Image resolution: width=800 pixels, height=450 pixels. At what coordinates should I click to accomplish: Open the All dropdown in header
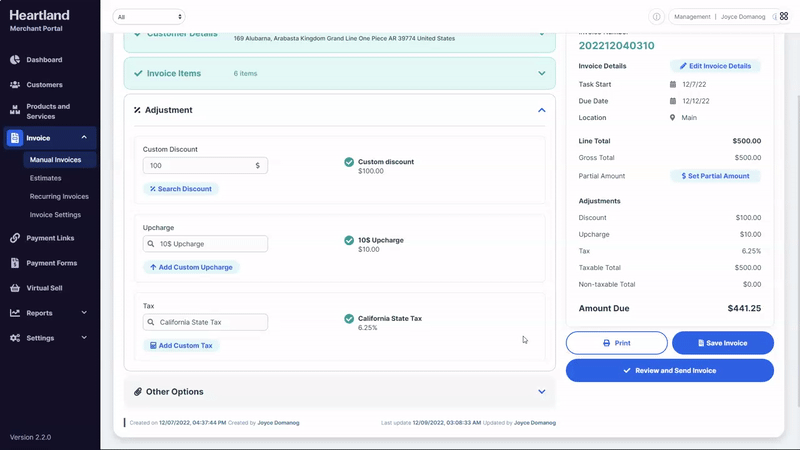click(x=149, y=17)
